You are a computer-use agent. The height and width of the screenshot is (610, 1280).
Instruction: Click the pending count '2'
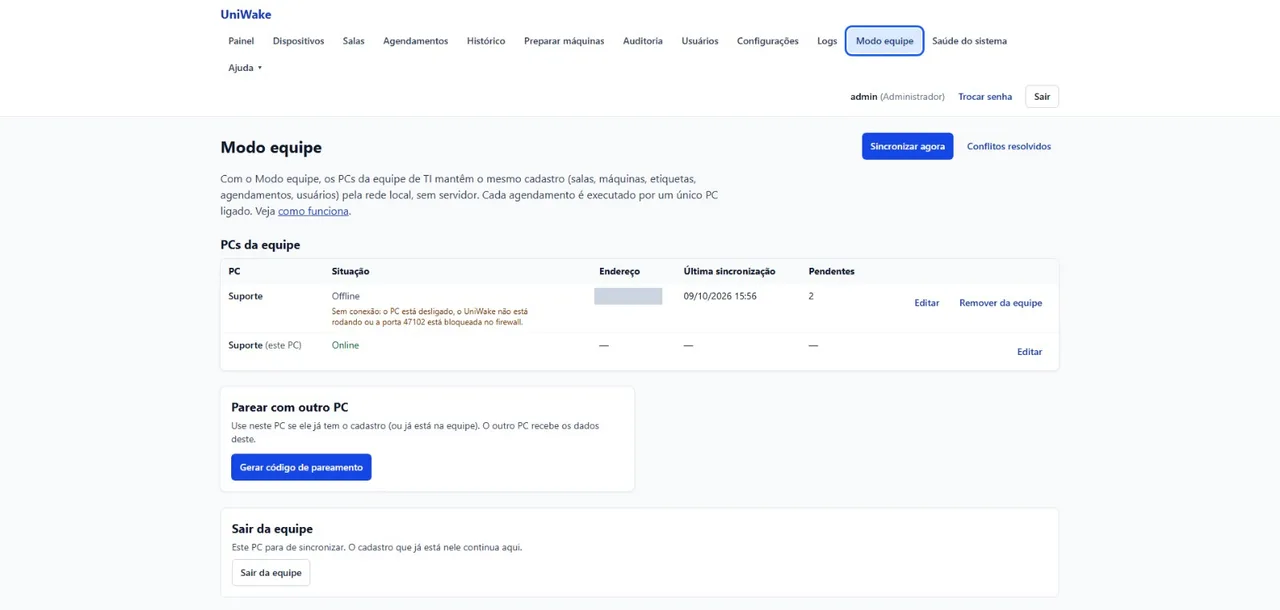[811, 296]
